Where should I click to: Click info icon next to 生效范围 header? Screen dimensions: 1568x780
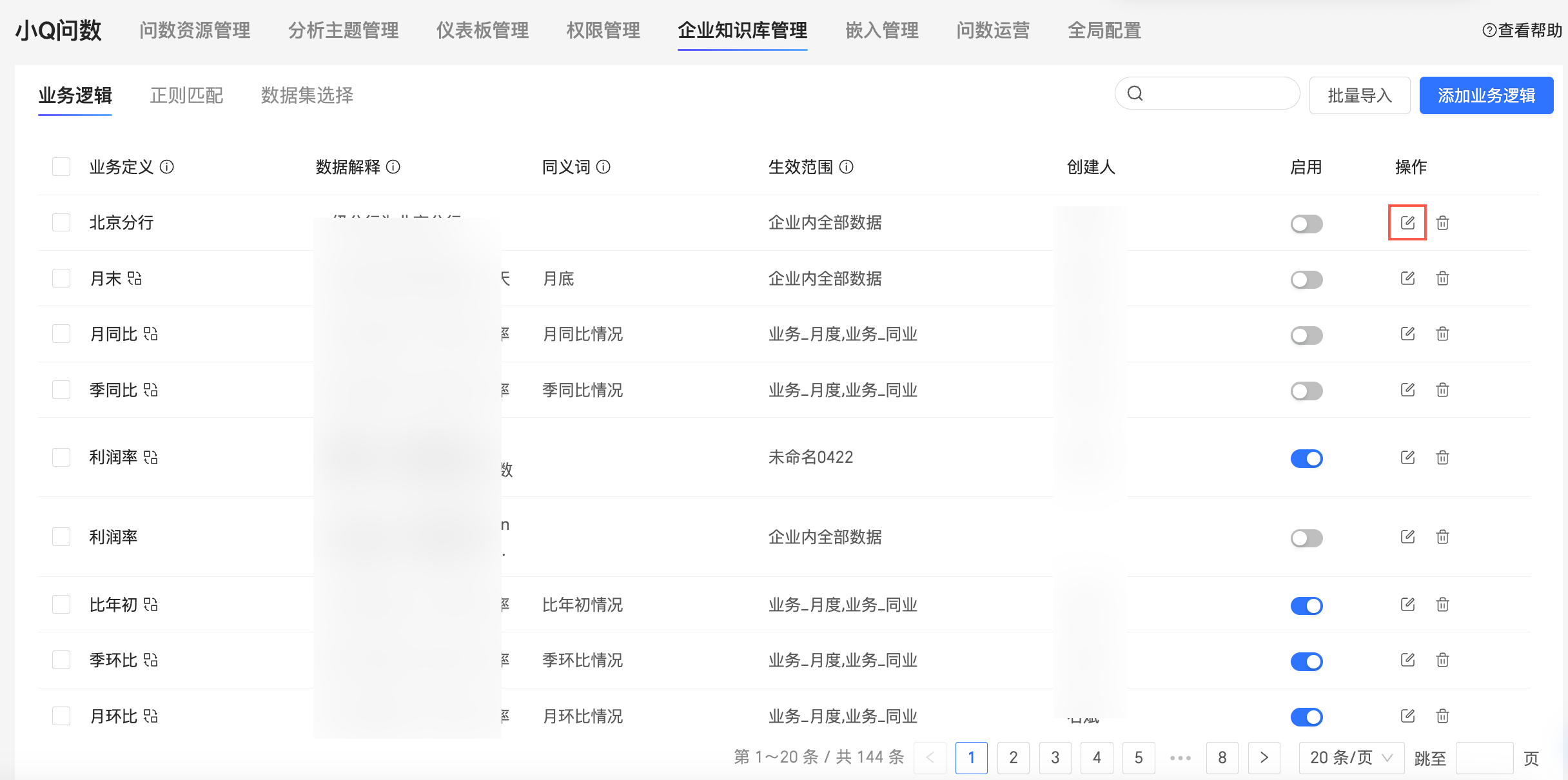[x=847, y=168]
